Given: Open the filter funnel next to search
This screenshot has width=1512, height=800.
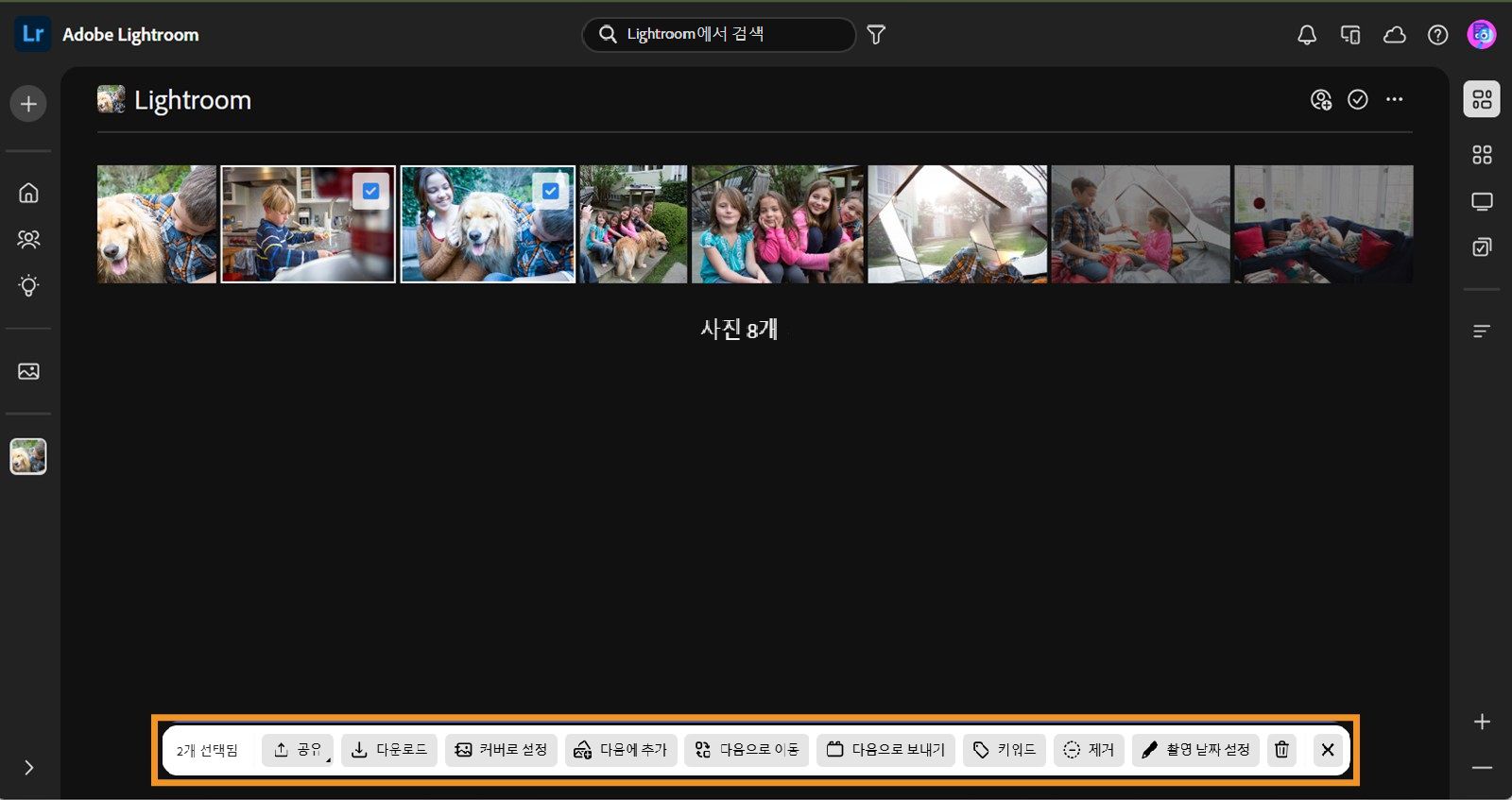Looking at the screenshot, I should pos(876,35).
